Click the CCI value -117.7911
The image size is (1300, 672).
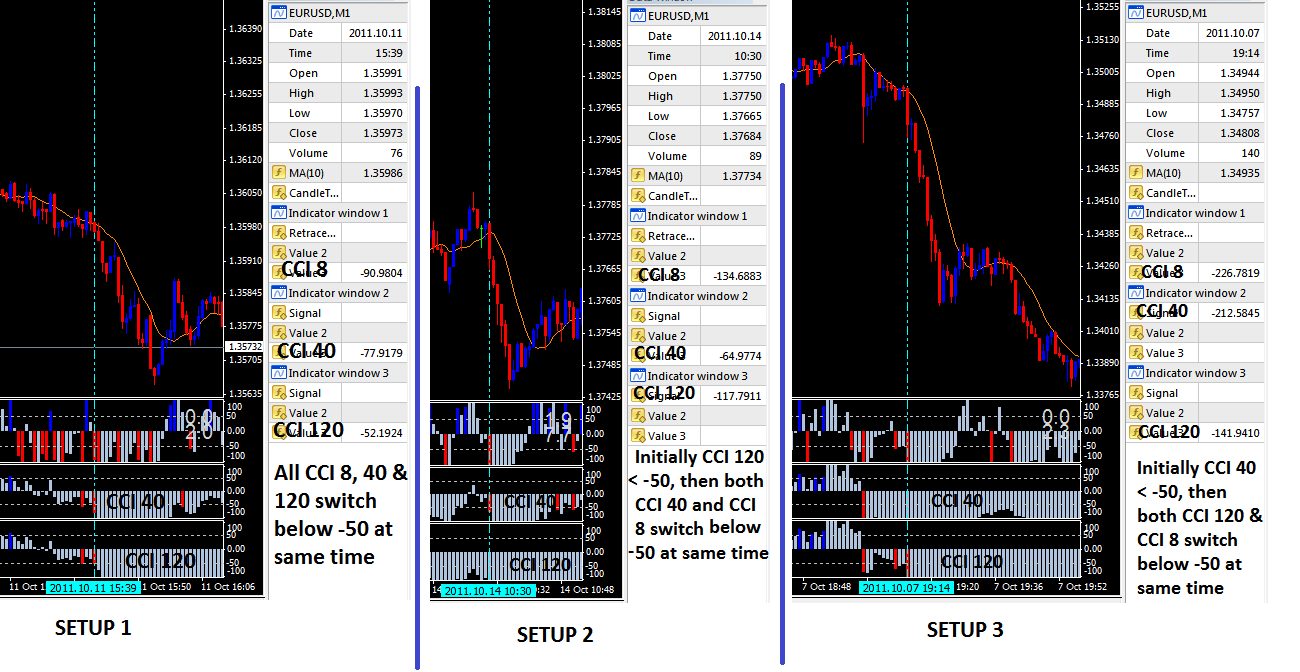pos(735,396)
